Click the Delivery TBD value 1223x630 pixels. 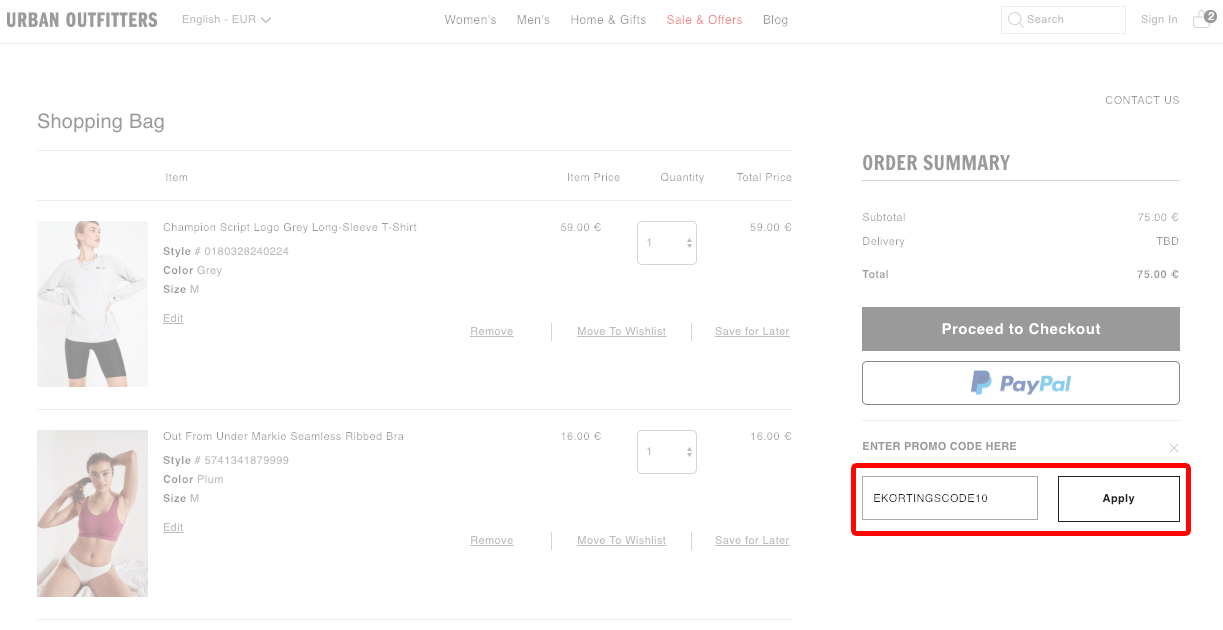point(1167,241)
